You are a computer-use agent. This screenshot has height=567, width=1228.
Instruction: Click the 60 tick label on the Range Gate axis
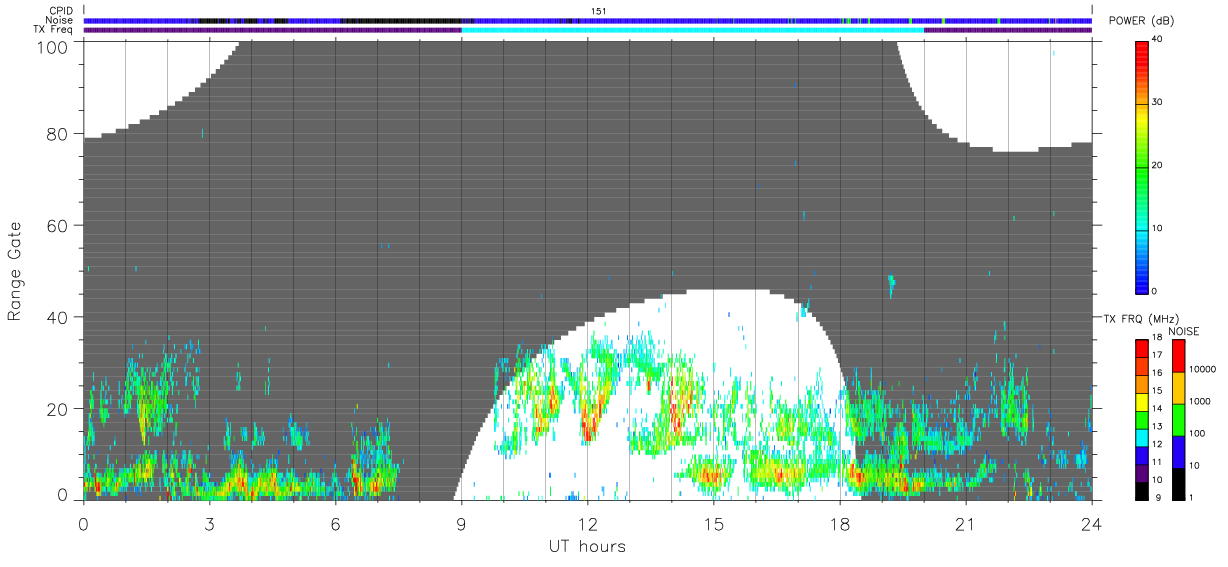[x=58, y=226]
